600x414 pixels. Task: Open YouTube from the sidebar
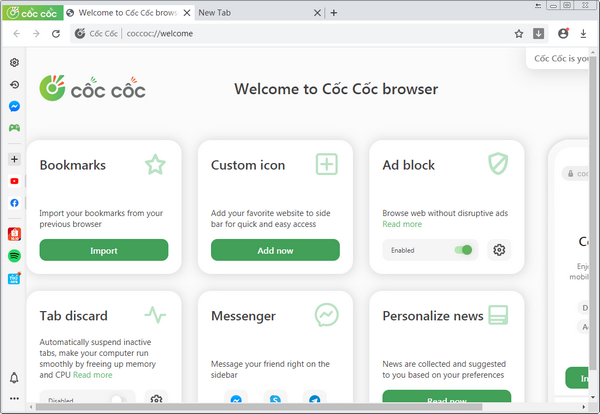click(x=14, y=181)
